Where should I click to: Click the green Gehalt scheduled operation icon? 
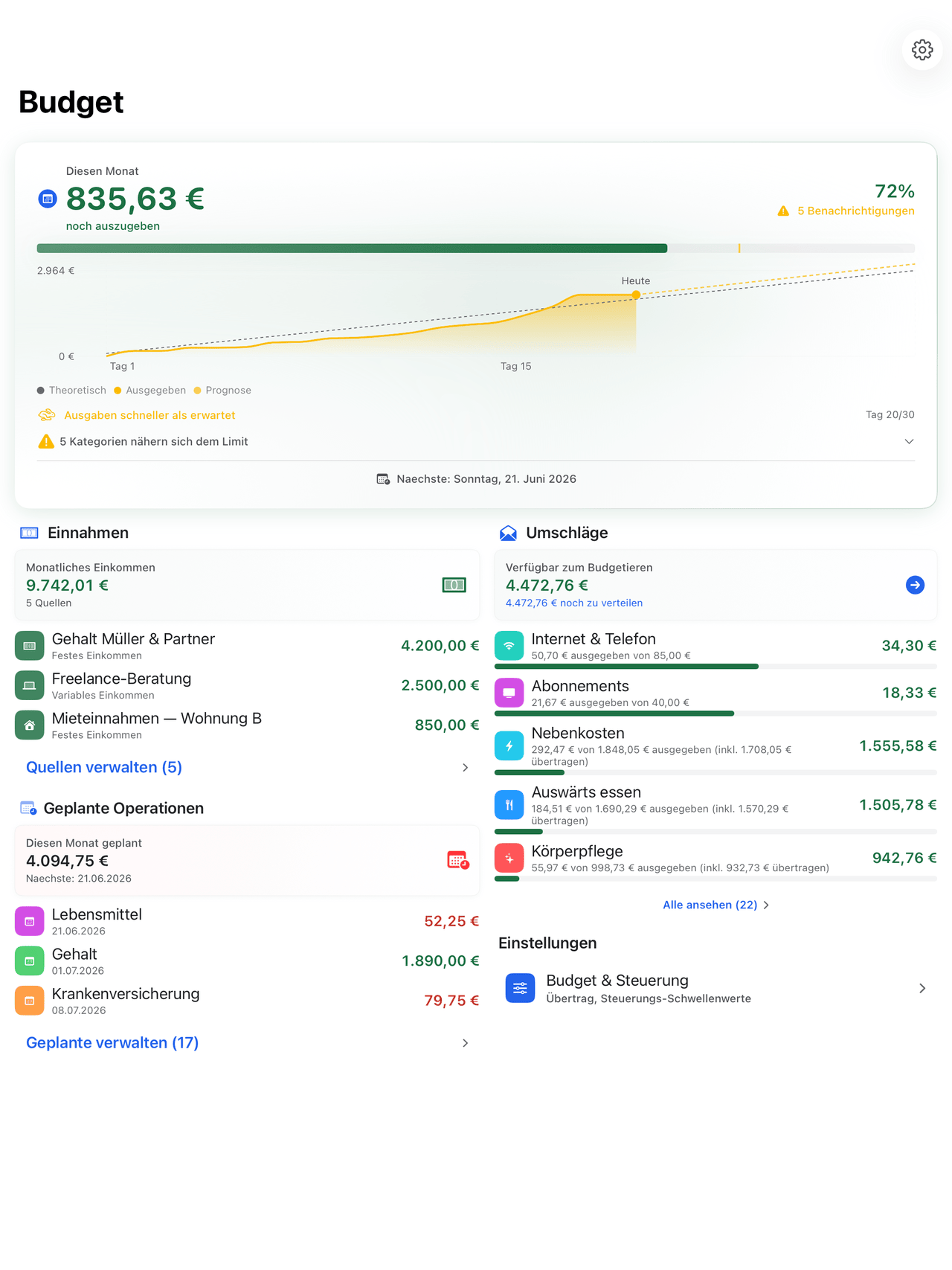30,960
